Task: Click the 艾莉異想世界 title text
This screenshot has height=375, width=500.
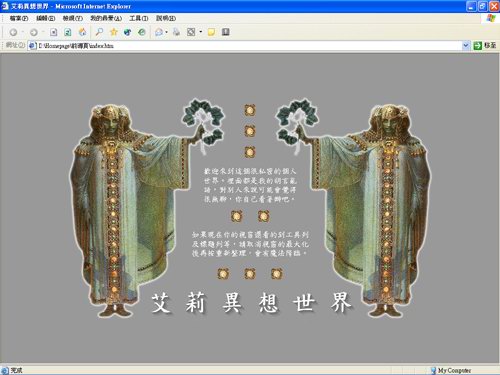Action: pos(251,303)
